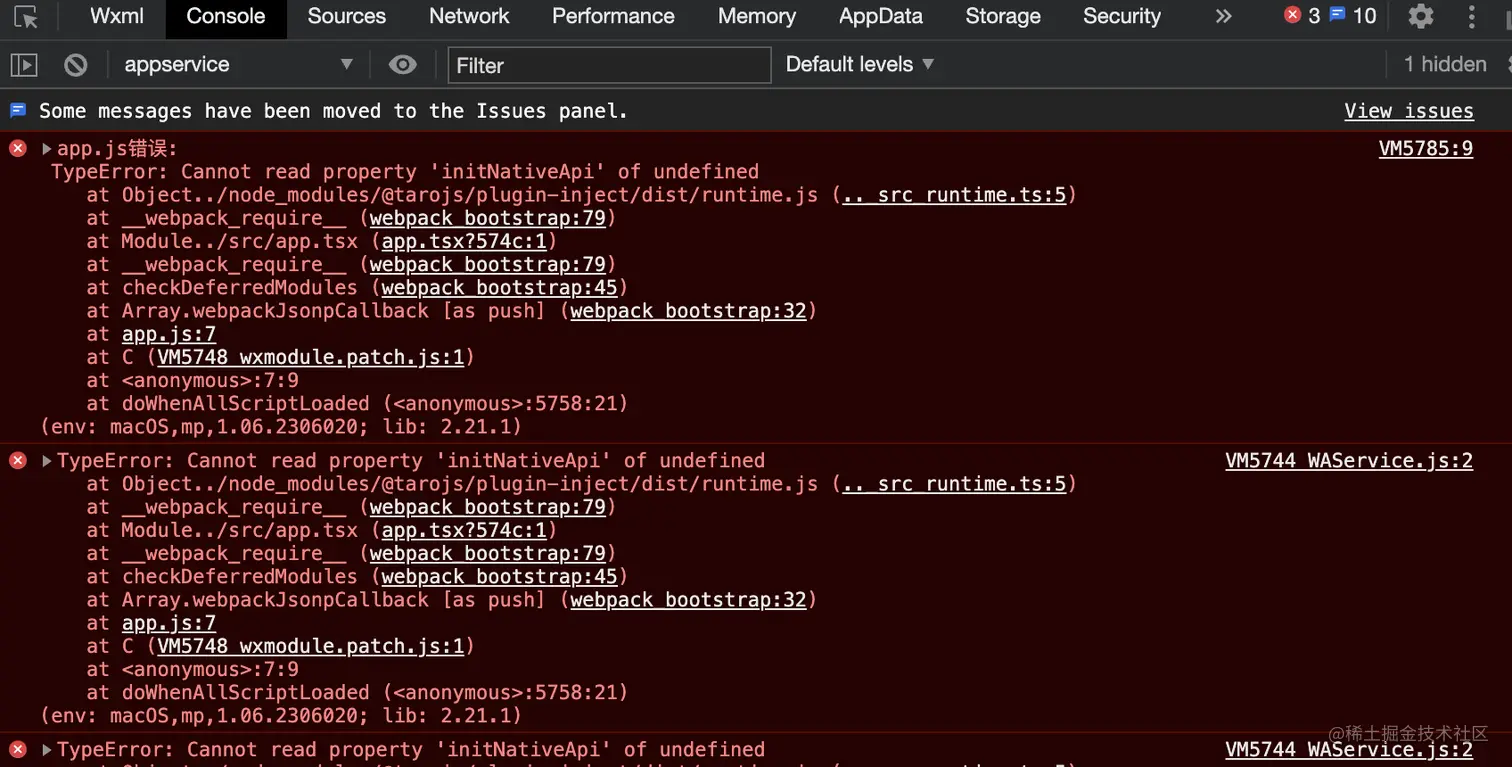The width and height of the screenshot is (1512, 767).
Task: Click the red error count badge
Action: click(1302, 16)
